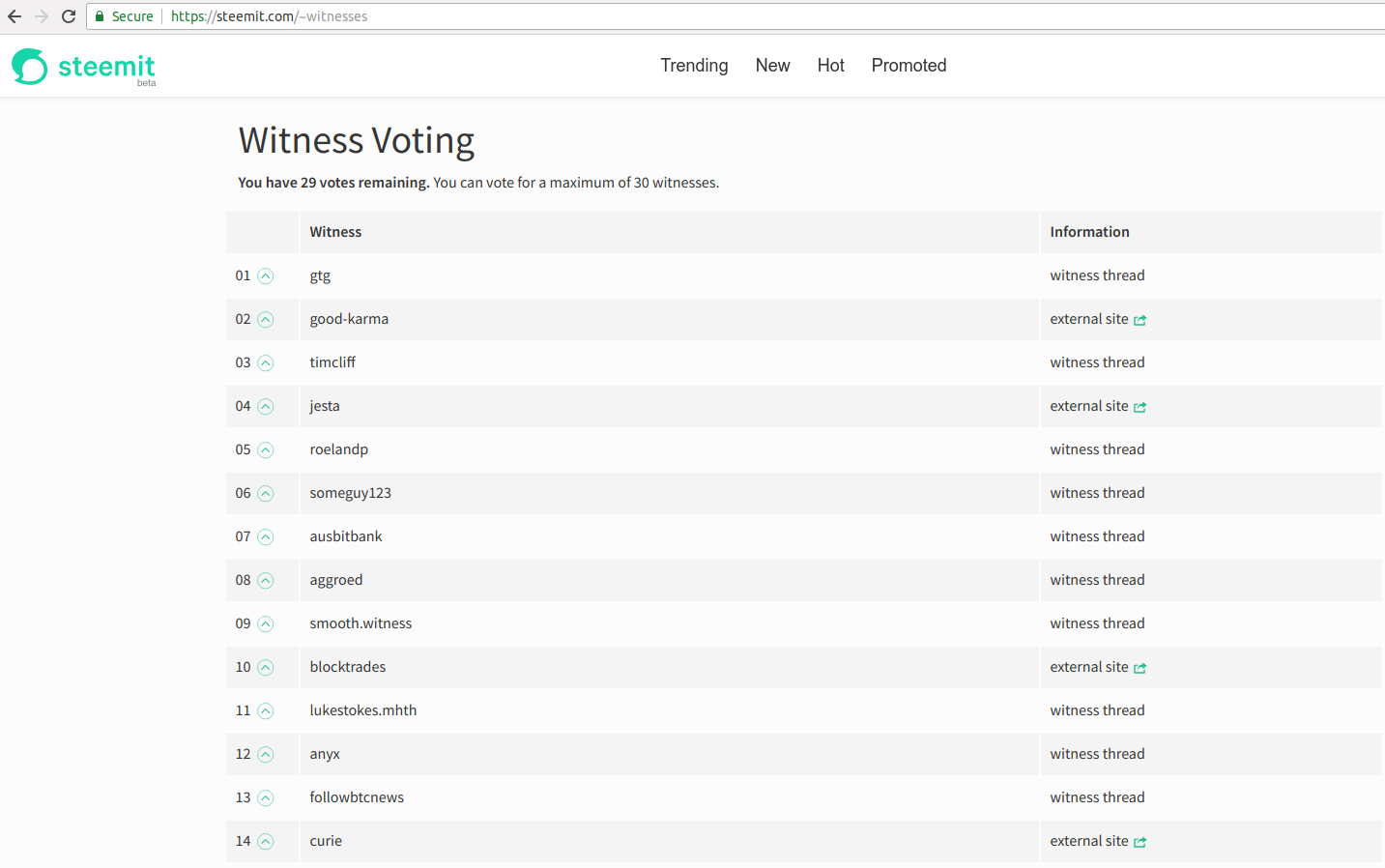1385x868 pixels.
Task: Switch to the Promoted tab
Action: [909, 66]
